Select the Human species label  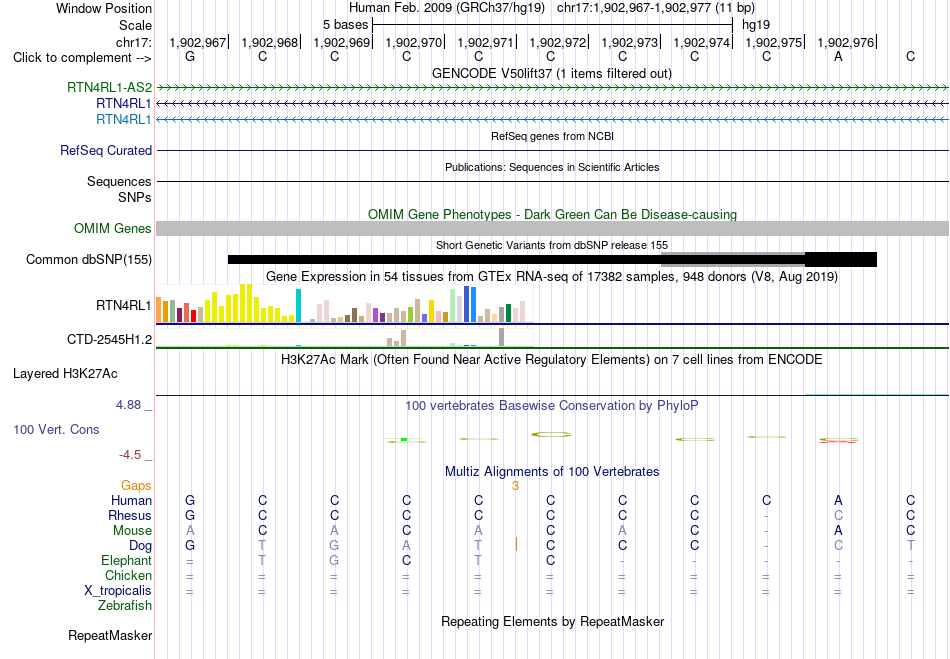click(x=131, y=500)
